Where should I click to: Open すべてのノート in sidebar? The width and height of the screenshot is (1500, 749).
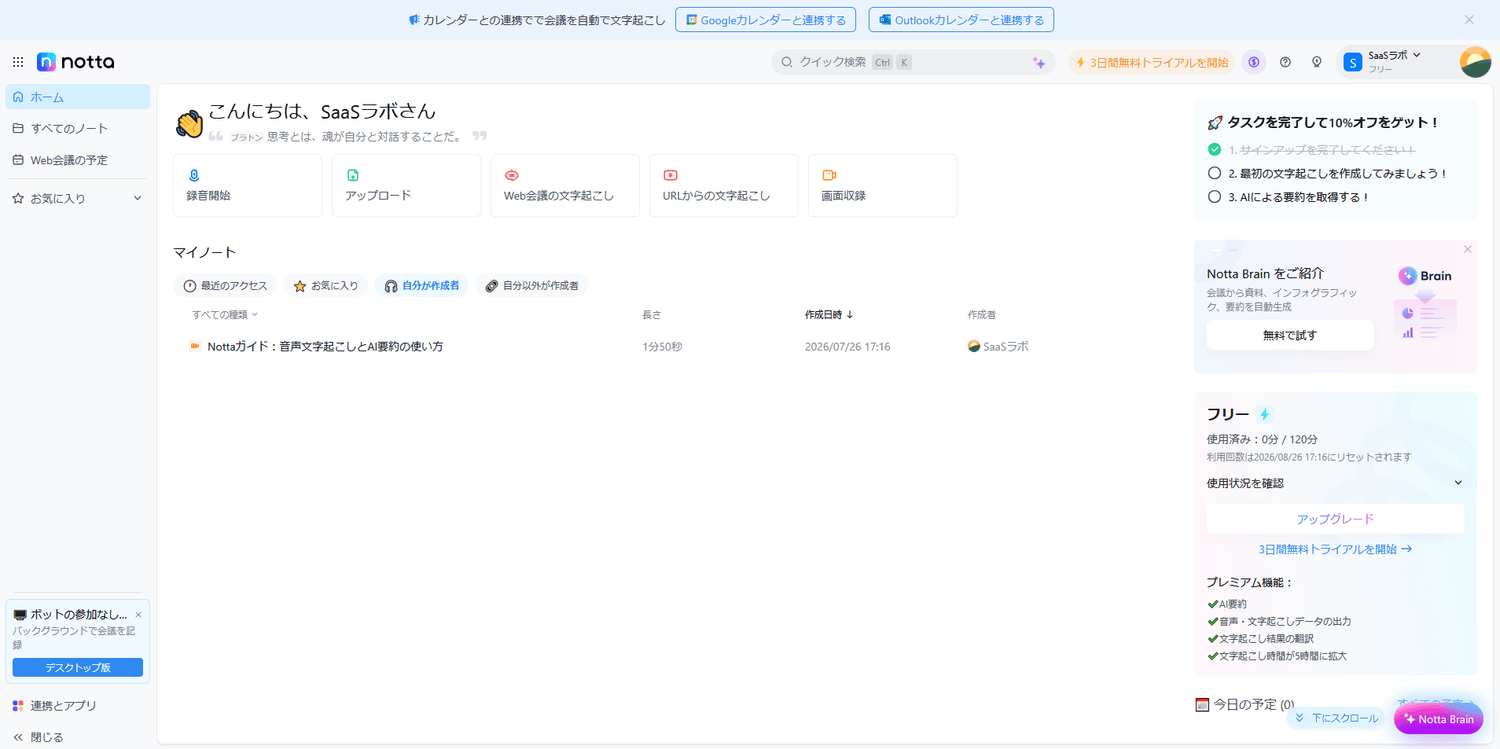pos(78,128)
